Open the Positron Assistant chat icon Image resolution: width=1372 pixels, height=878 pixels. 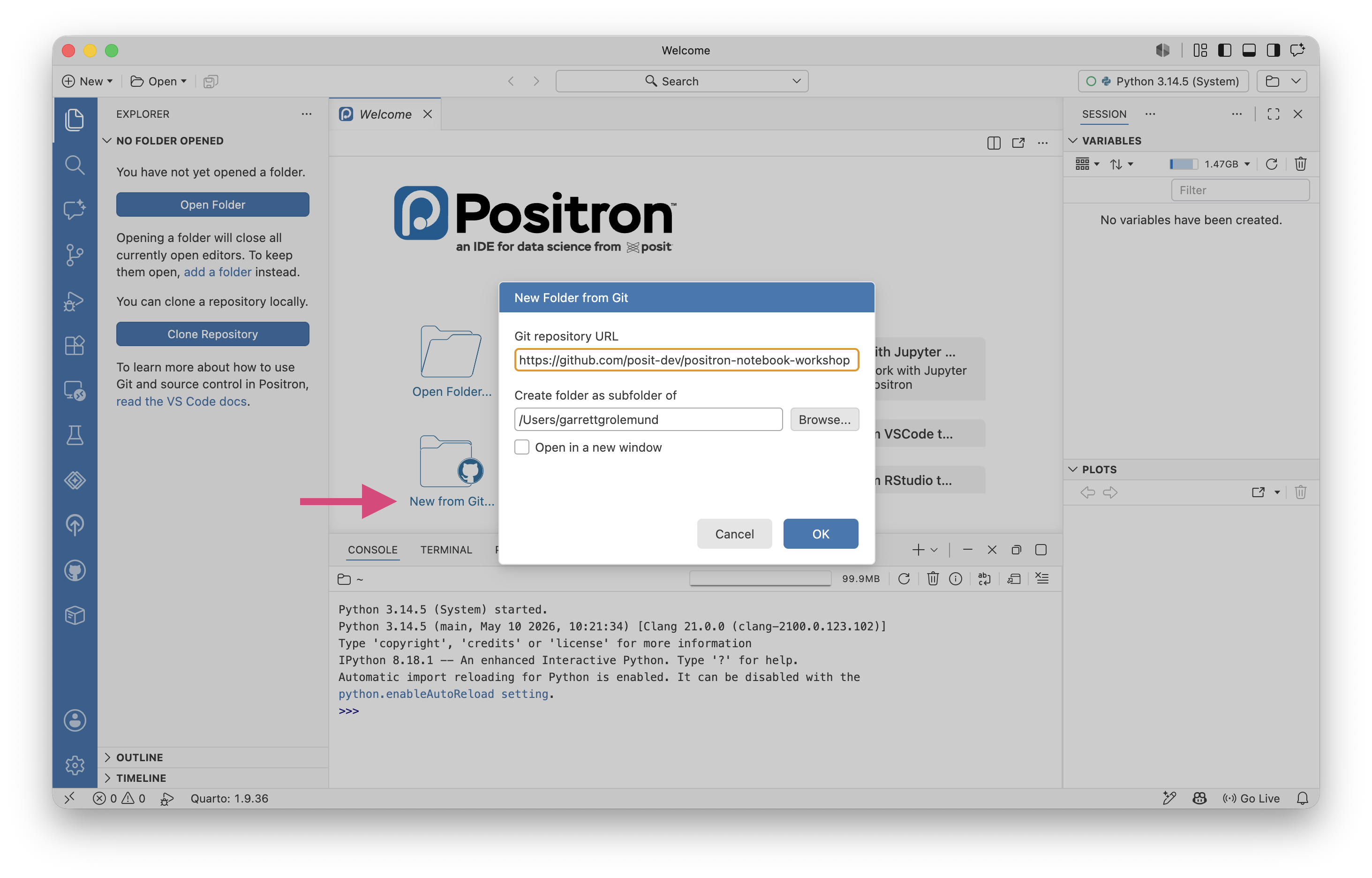[75, 209]
